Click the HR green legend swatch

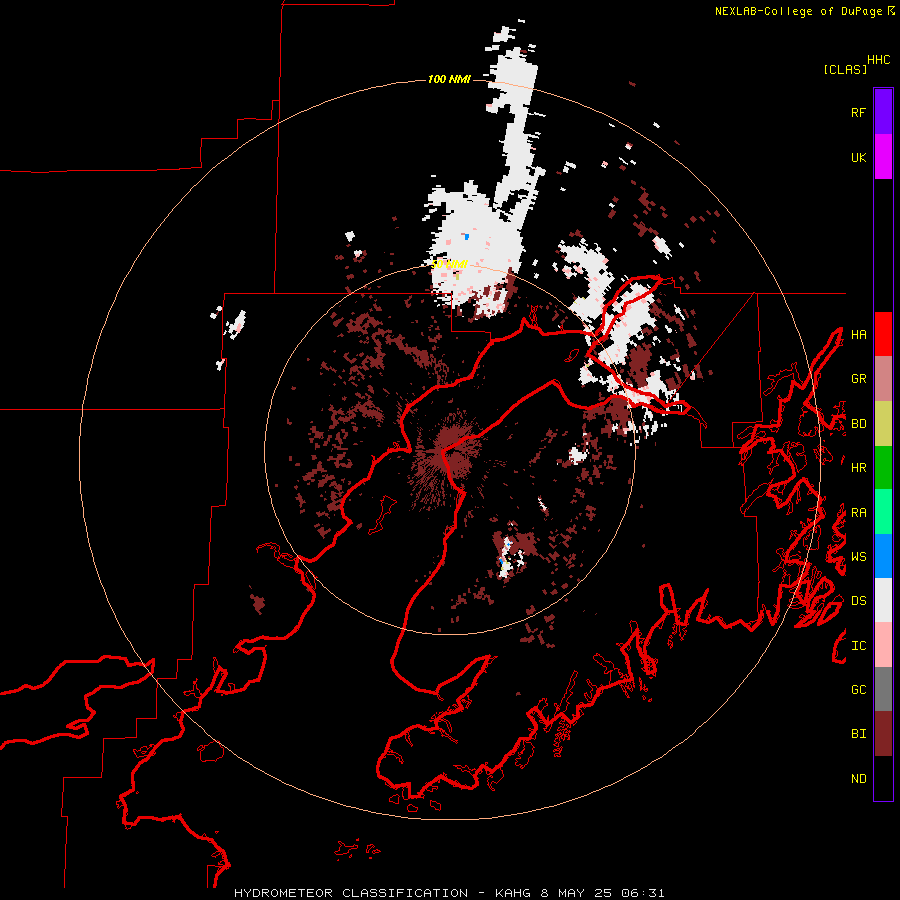point(883,467)
